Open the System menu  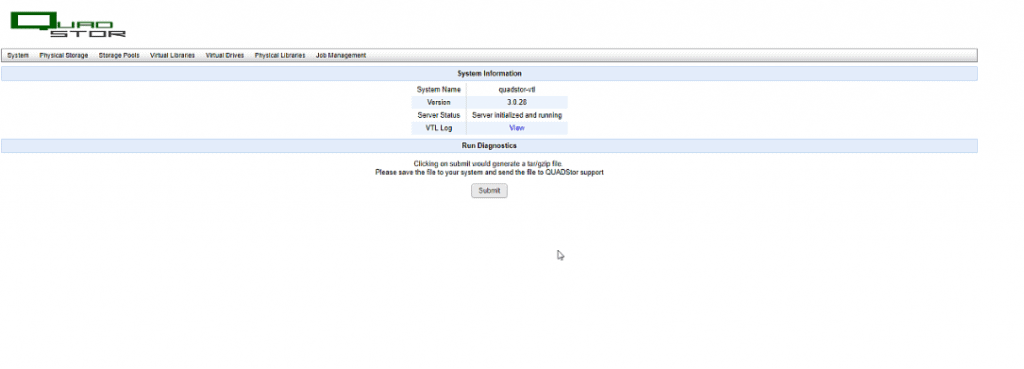point(18,56)
